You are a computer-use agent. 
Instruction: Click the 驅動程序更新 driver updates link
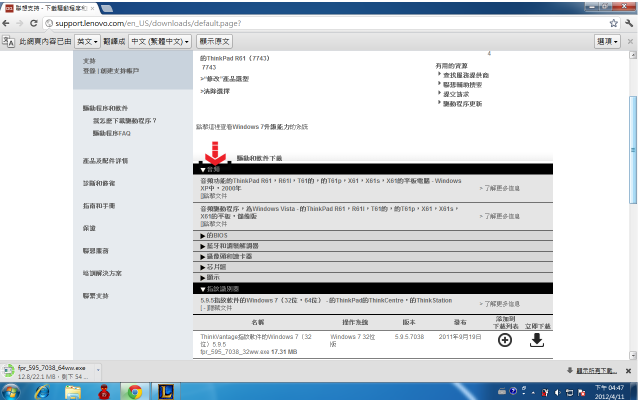tap(462, 104)
